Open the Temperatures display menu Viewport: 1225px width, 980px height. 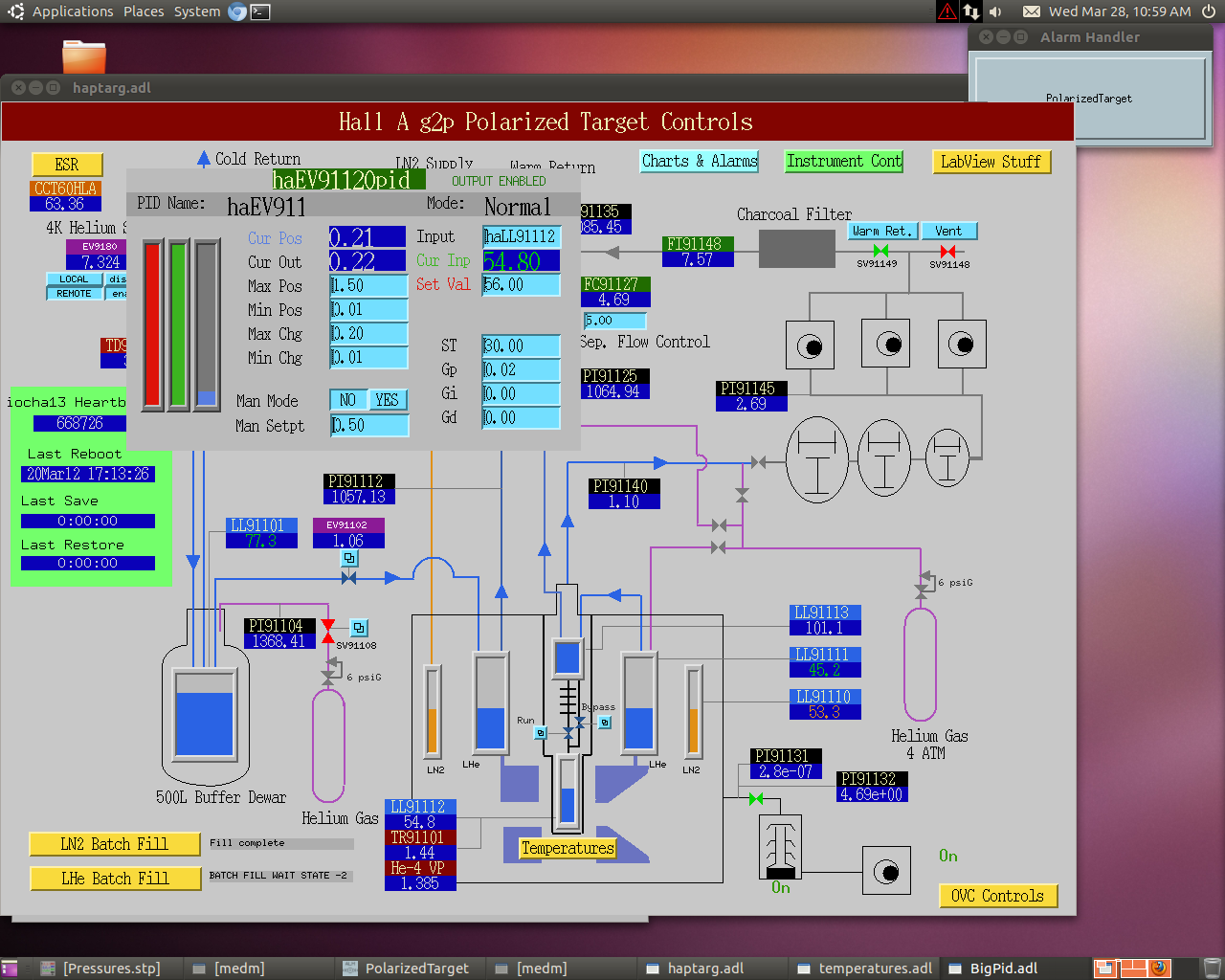click(x=568, y=848)
